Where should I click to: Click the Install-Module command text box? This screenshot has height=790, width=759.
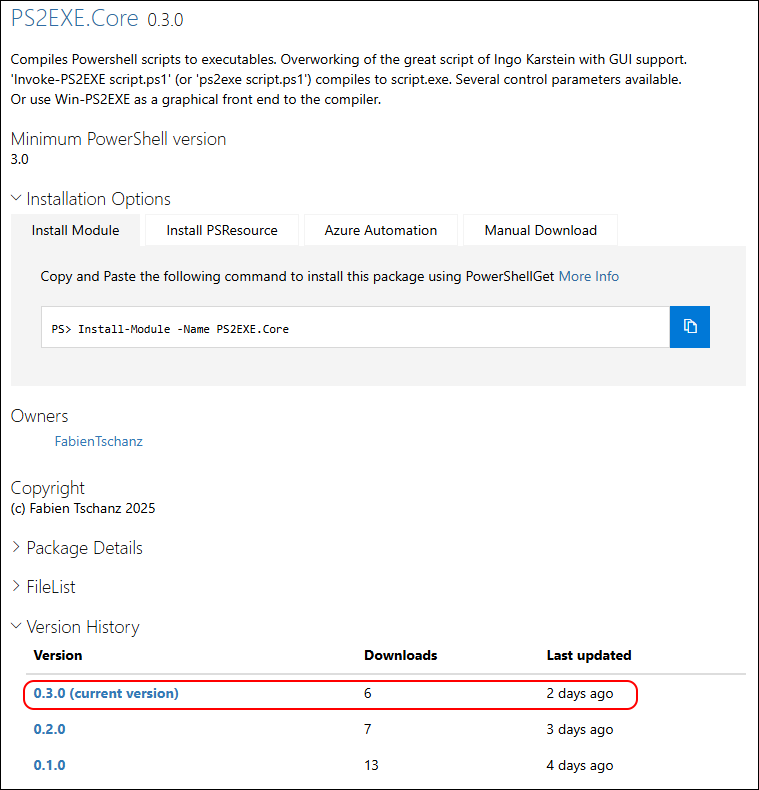tap(355, 327)
